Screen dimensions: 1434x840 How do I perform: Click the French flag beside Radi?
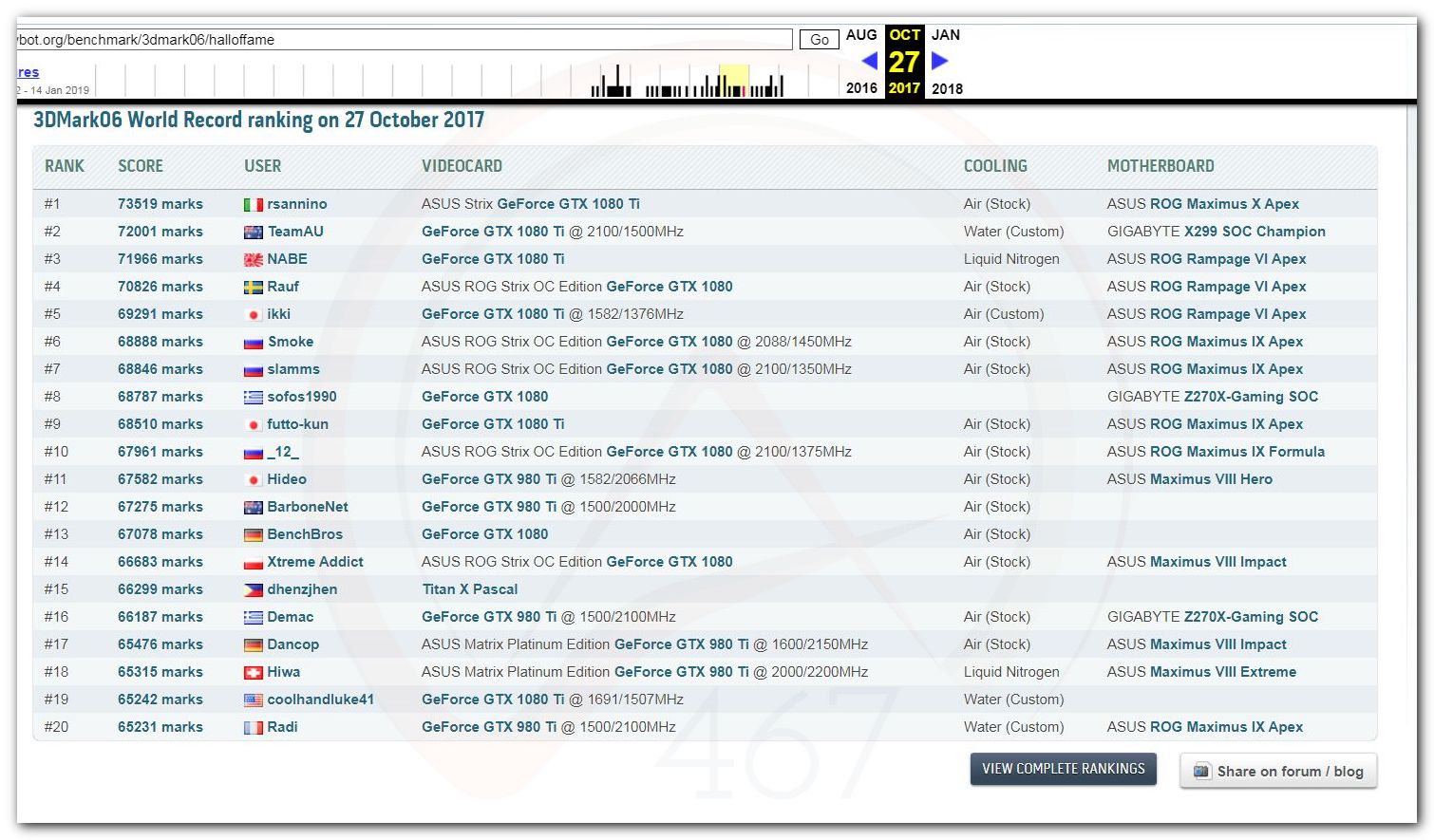click(x=253, y=727)
